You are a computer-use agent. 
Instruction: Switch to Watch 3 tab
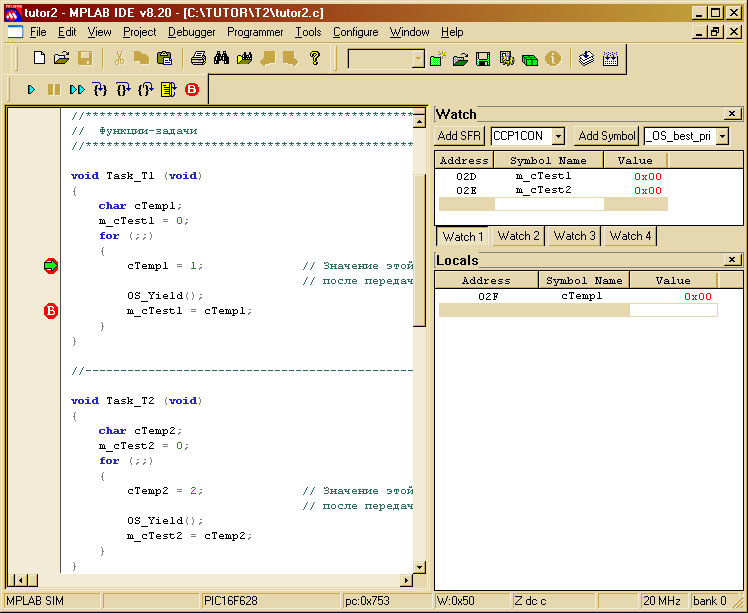[574, 236]
